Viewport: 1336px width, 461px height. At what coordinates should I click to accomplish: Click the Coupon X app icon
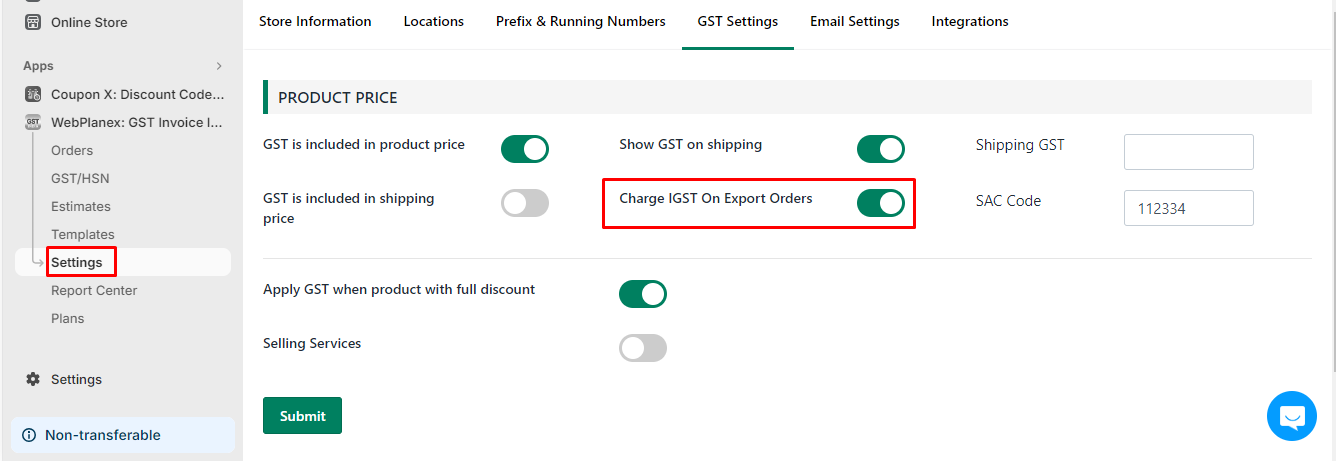tap(33, 94)
